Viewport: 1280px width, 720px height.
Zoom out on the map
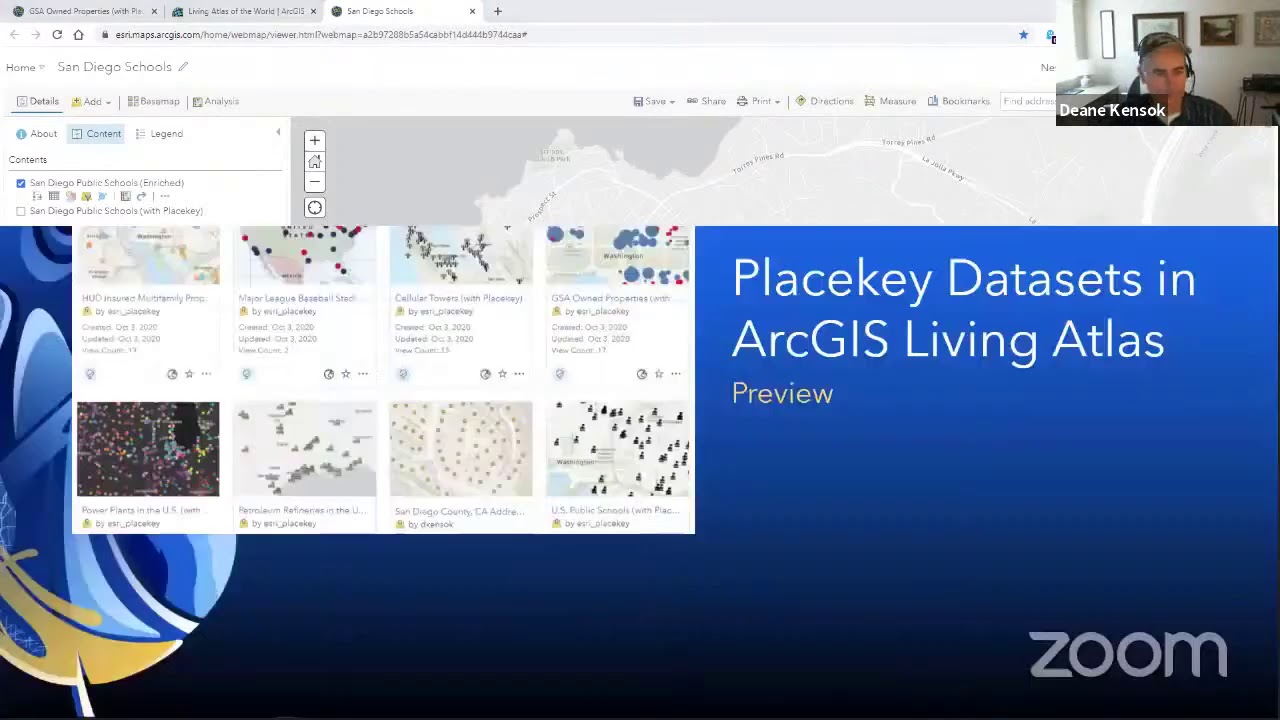(x=314, y=182)
